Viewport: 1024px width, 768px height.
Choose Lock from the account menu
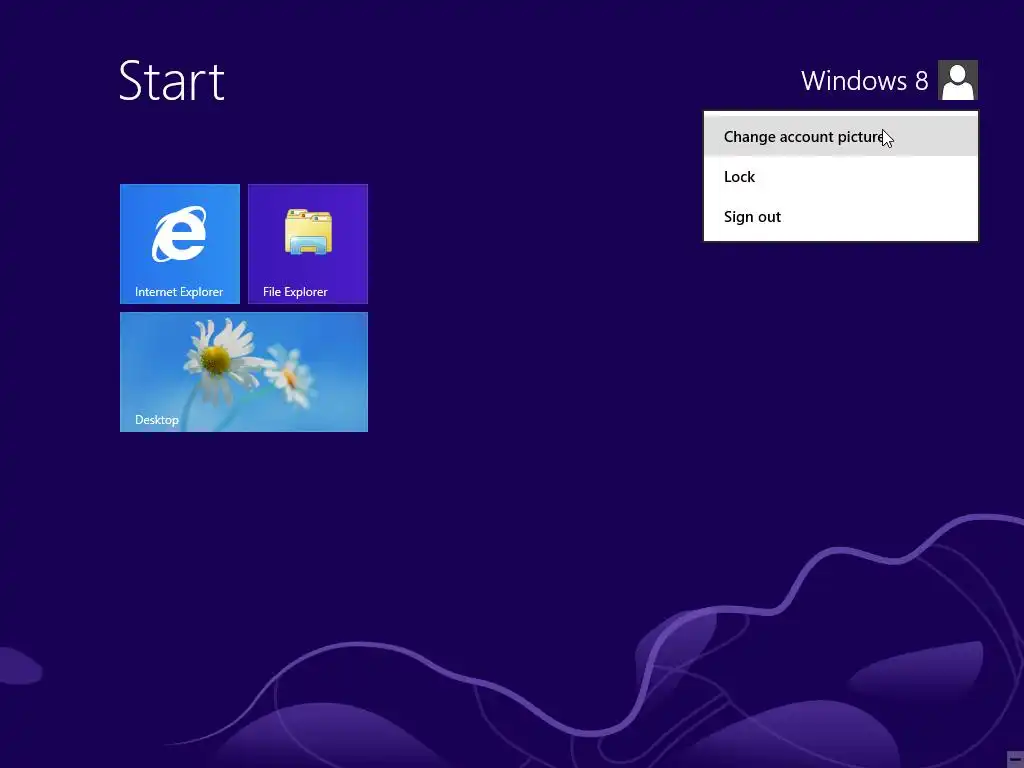[x=840, y=176]
